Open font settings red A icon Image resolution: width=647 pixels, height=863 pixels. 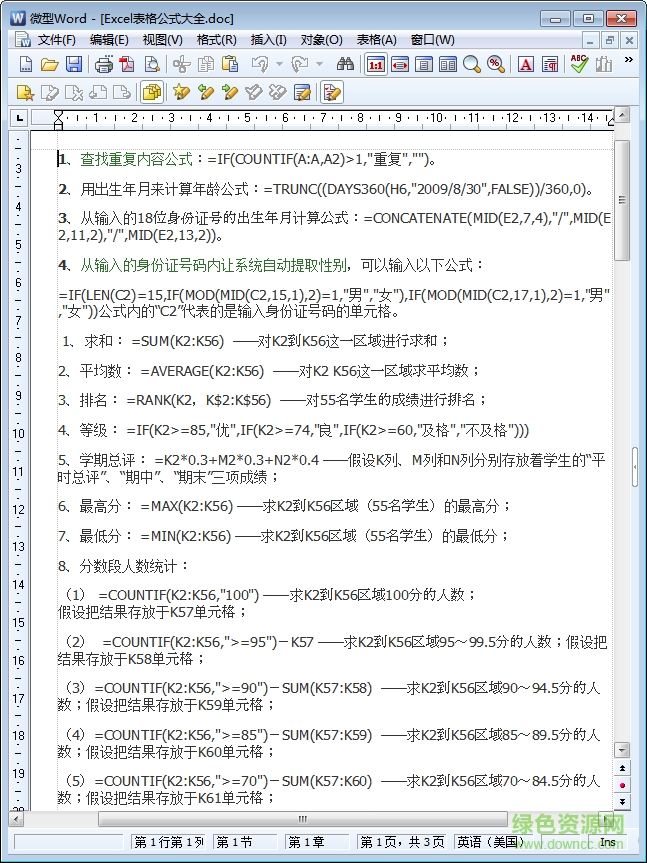tap(525, 64)
